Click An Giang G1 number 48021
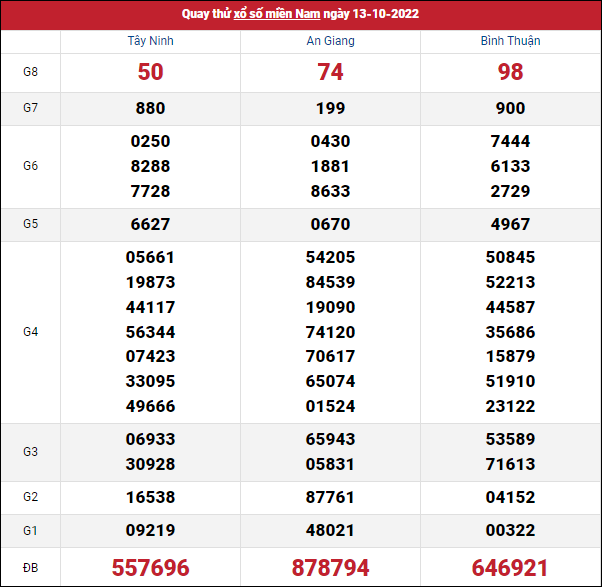This screenshot has width=602, height=587. (330, 531)
